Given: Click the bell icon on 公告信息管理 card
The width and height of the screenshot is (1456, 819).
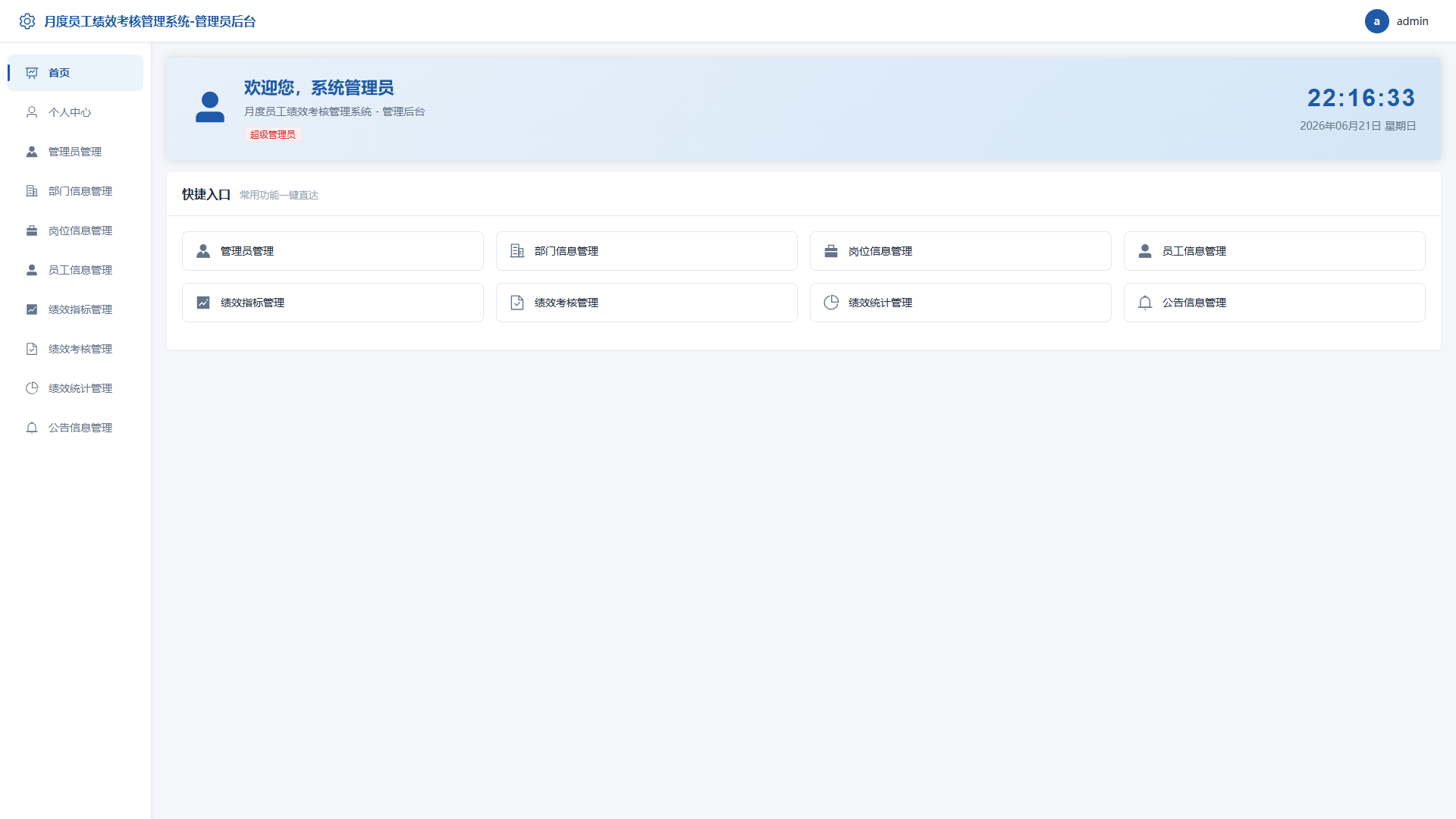Looking at the screenshot, I should click(x=1145, y=303).
